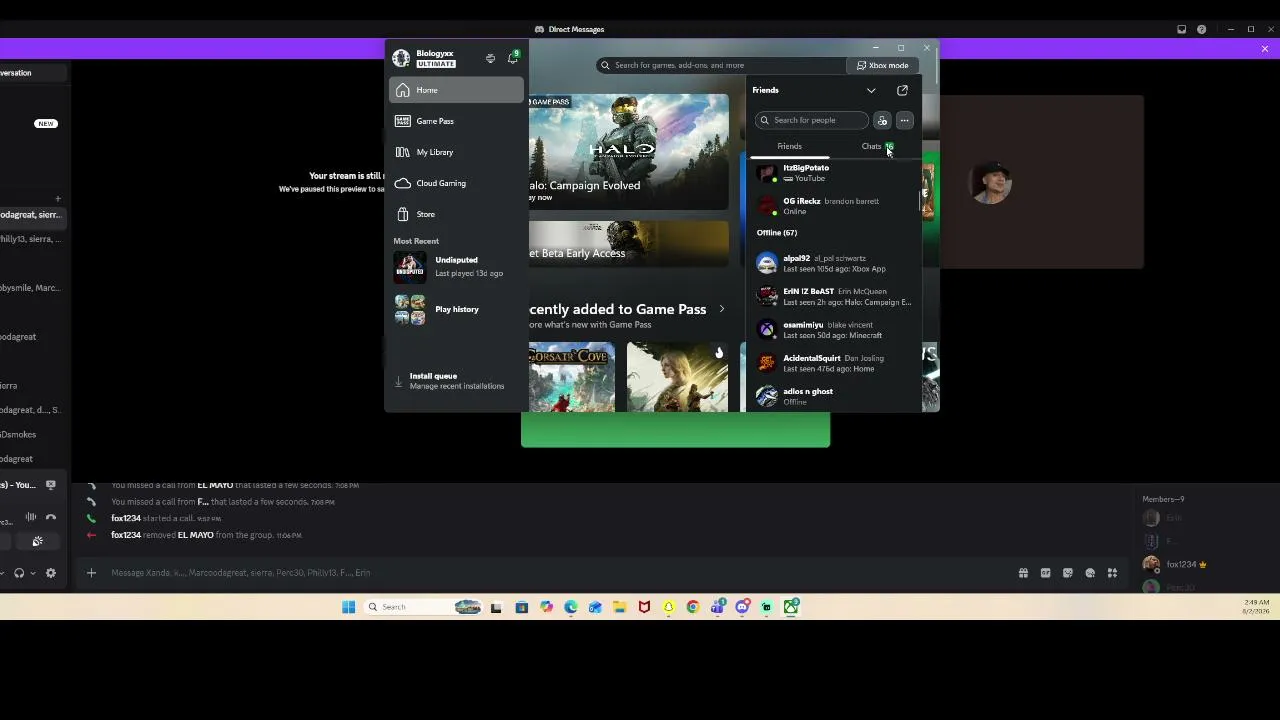Open the game tile right of Corsair Cove
Image resolution: width=1280 pixels, height=720 pixels.
(678, 377)
